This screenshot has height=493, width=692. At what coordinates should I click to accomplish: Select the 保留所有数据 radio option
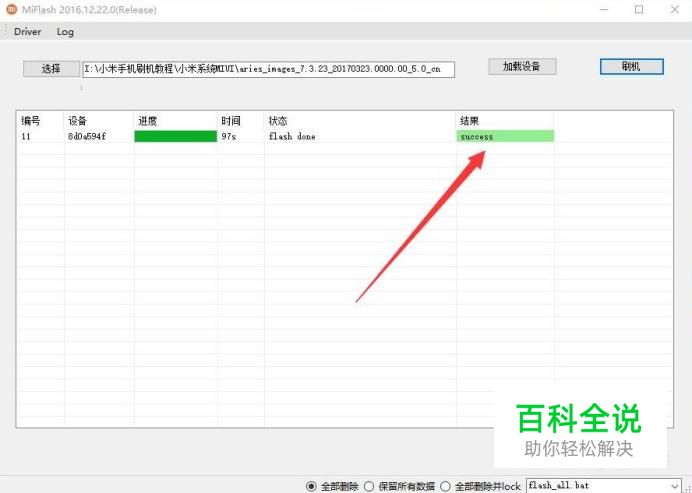[x=369, y=486]
